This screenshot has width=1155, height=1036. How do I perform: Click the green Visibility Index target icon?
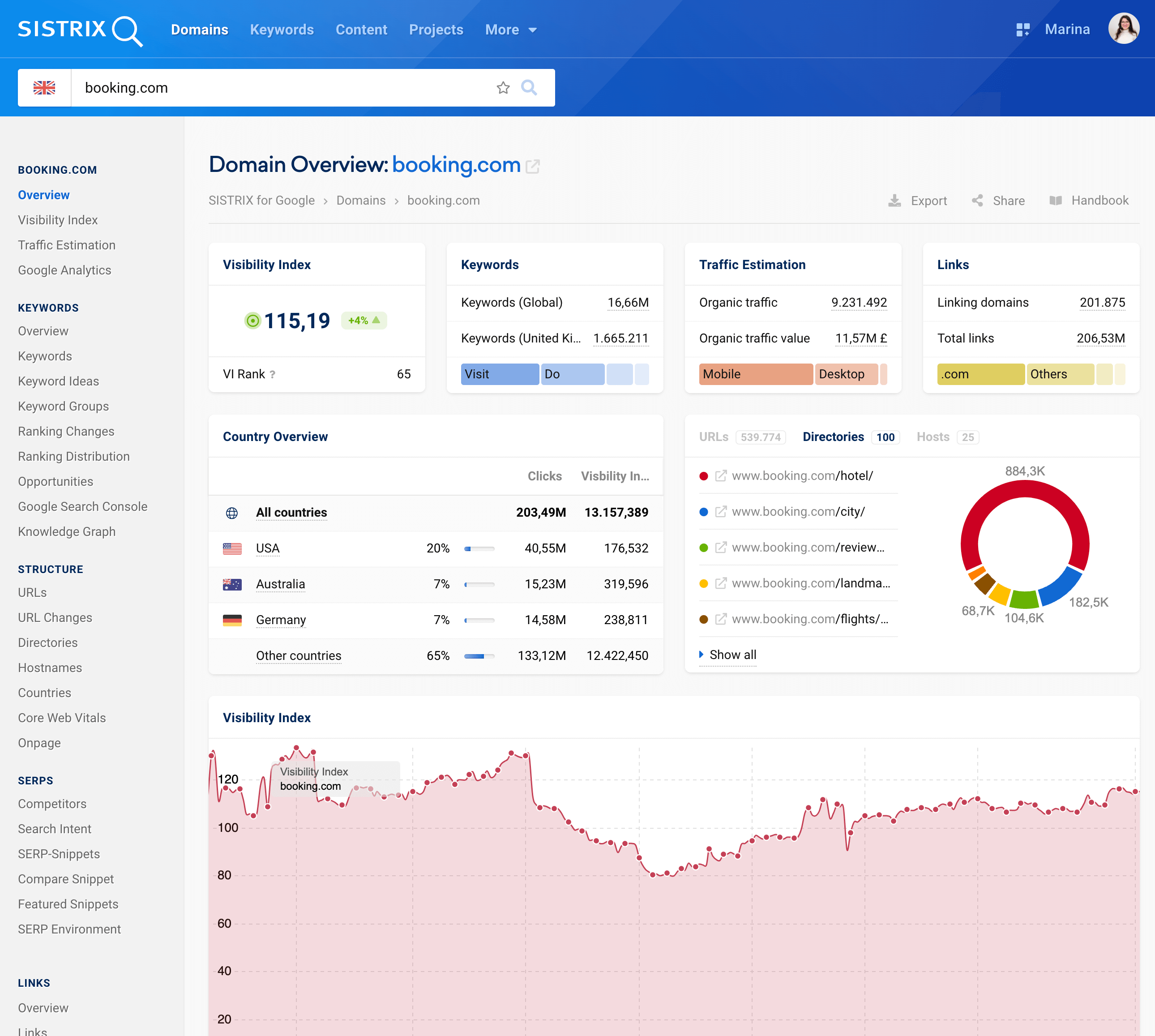(252, 321)
